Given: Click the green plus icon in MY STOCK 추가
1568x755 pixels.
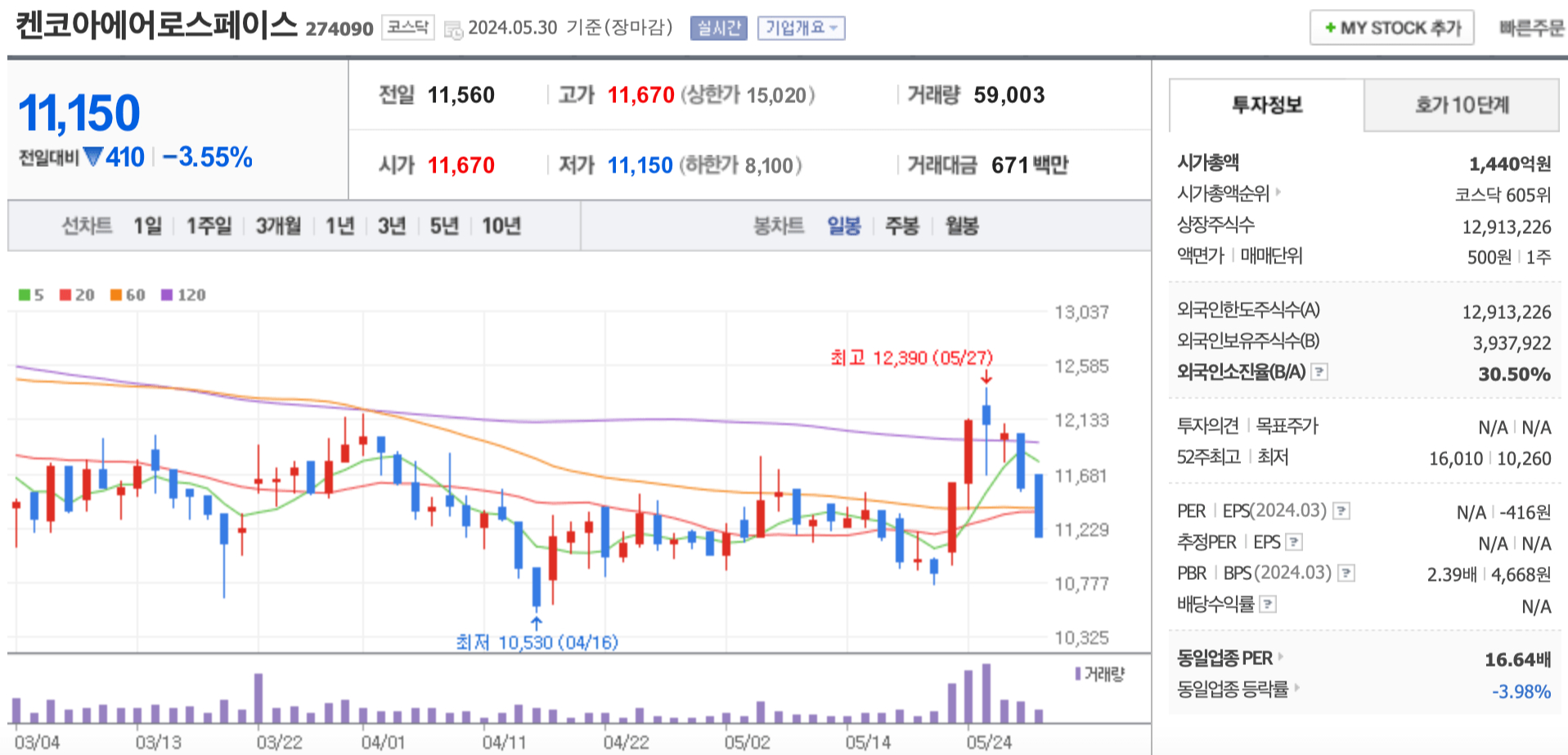Looking at the screenshot, I should (x=1330, y=28).
